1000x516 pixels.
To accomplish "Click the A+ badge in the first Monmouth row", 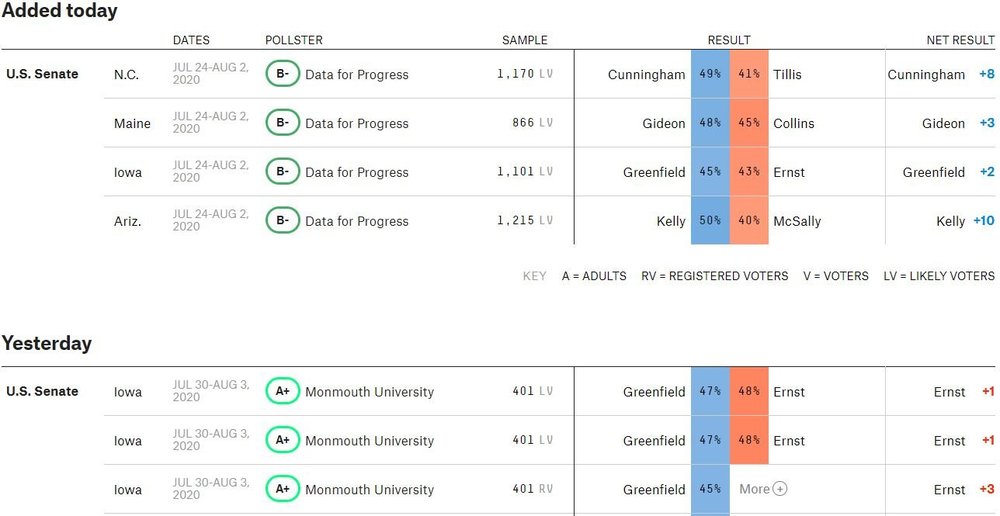I will point(282,392).
